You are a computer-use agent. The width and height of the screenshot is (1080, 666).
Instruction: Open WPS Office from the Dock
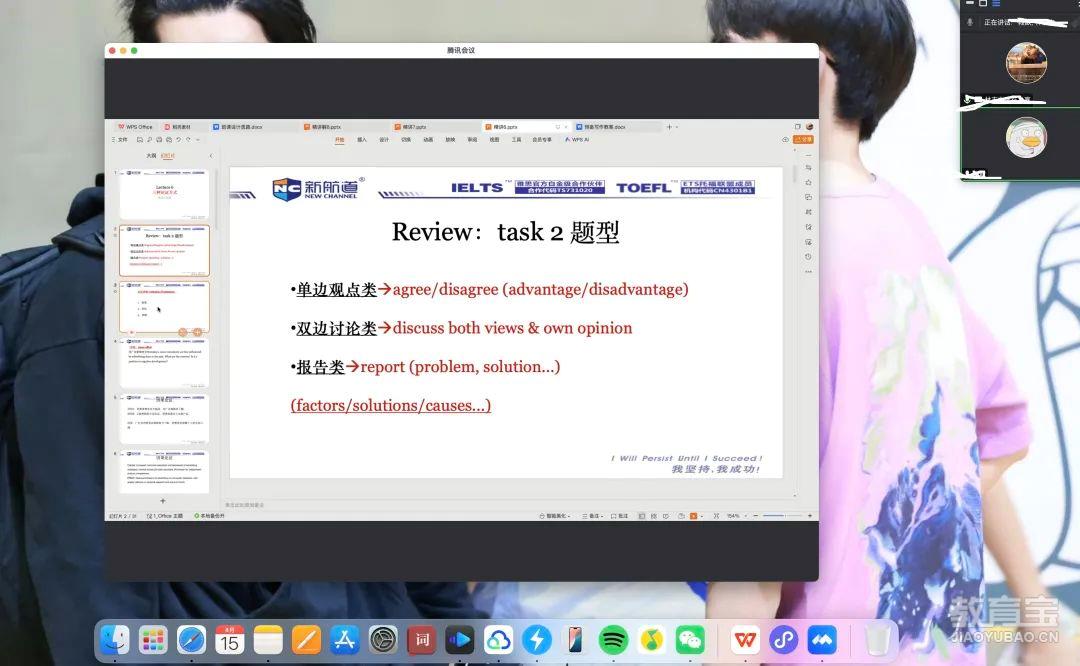tap(745, 640)
